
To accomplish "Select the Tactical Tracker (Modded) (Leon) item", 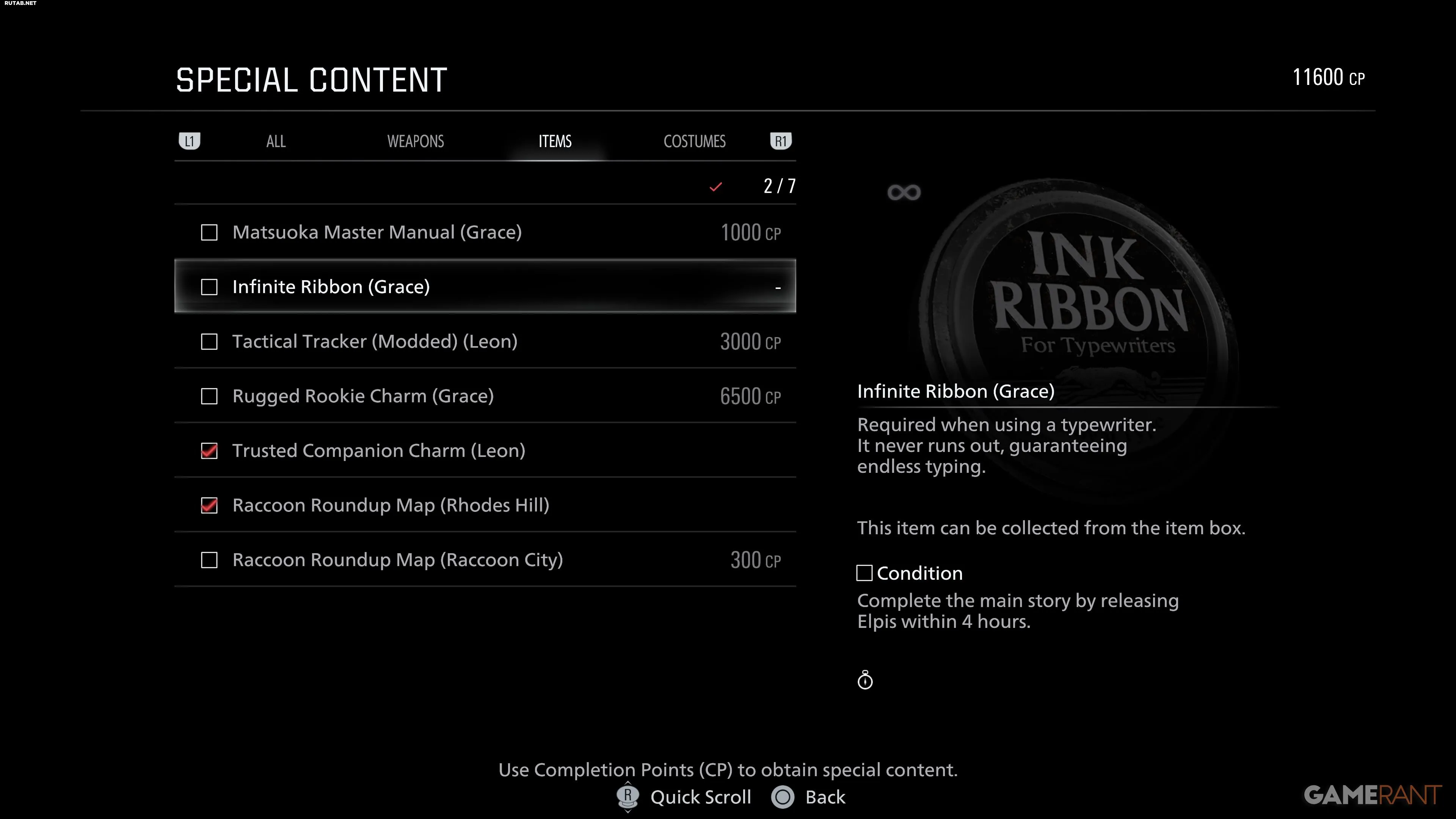I will click(x=485, y=341).
